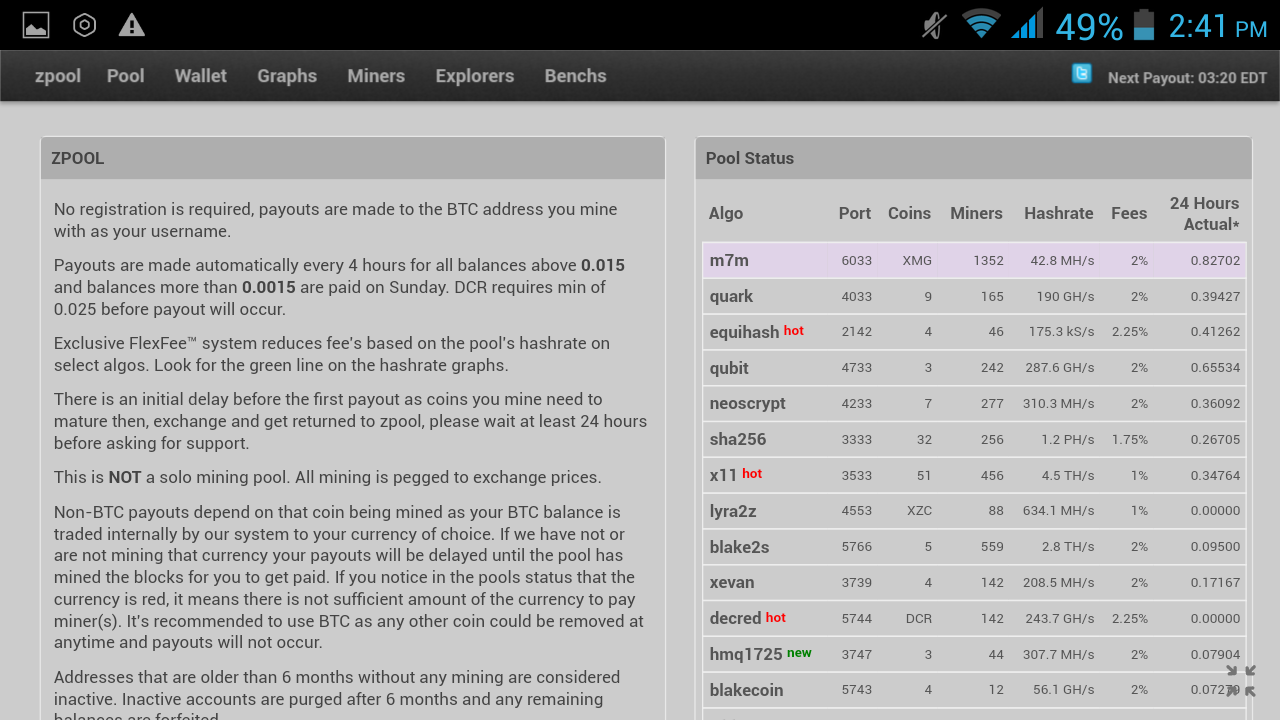Click the red hot tag beside equihash
The height and width of the screenshot is (720, 1280).
point(793,330)
